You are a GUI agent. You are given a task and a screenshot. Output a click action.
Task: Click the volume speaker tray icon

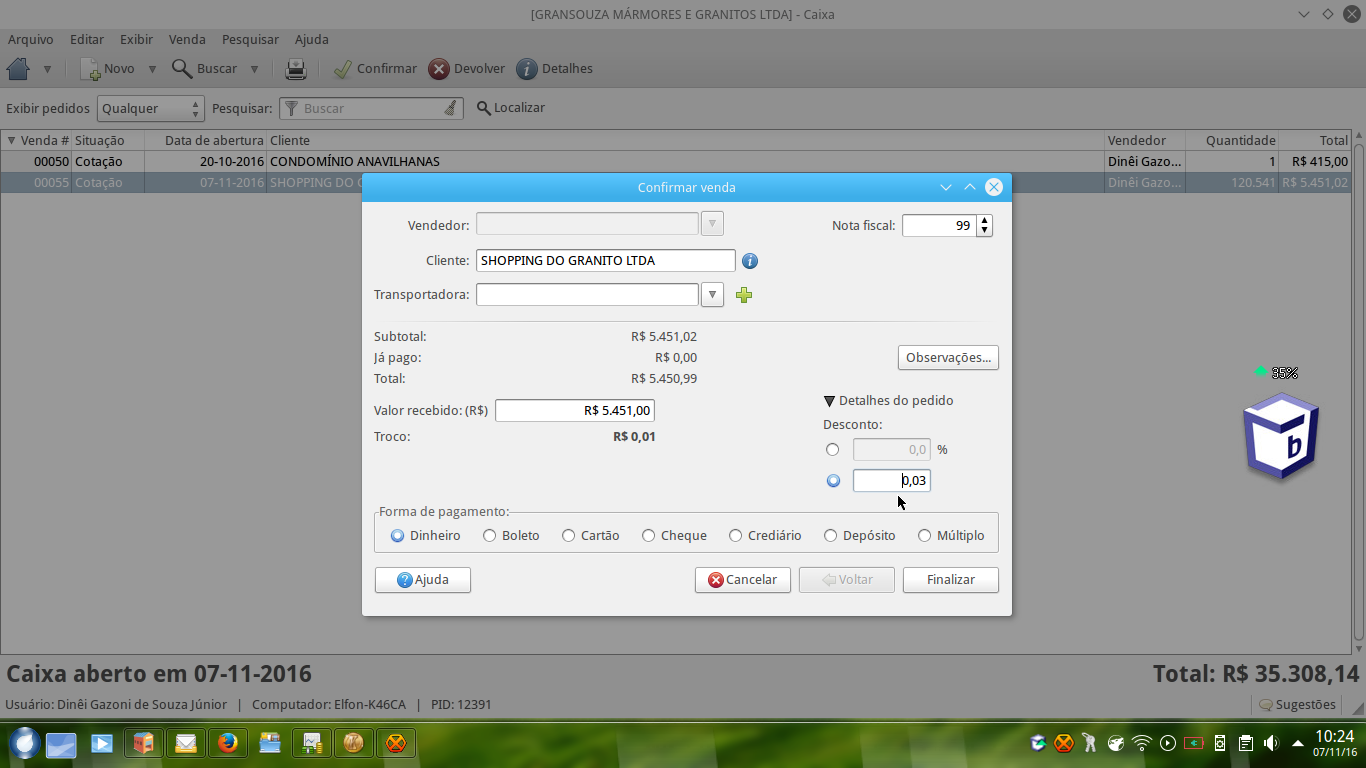(1271, 743)
